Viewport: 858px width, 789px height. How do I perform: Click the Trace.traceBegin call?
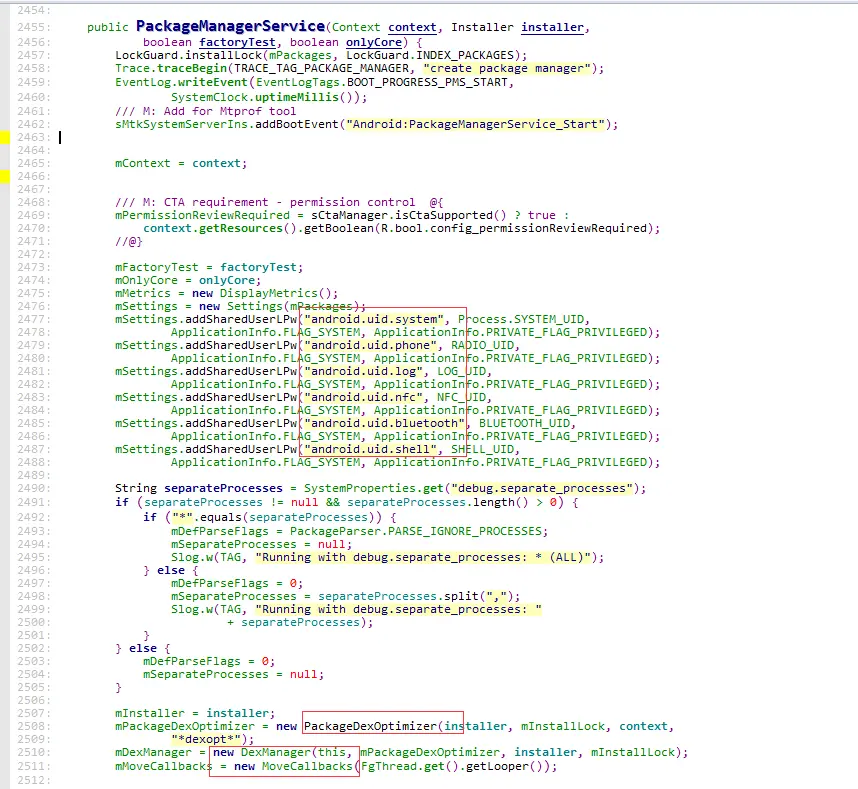pyautogui.click(x=171, y=68)
